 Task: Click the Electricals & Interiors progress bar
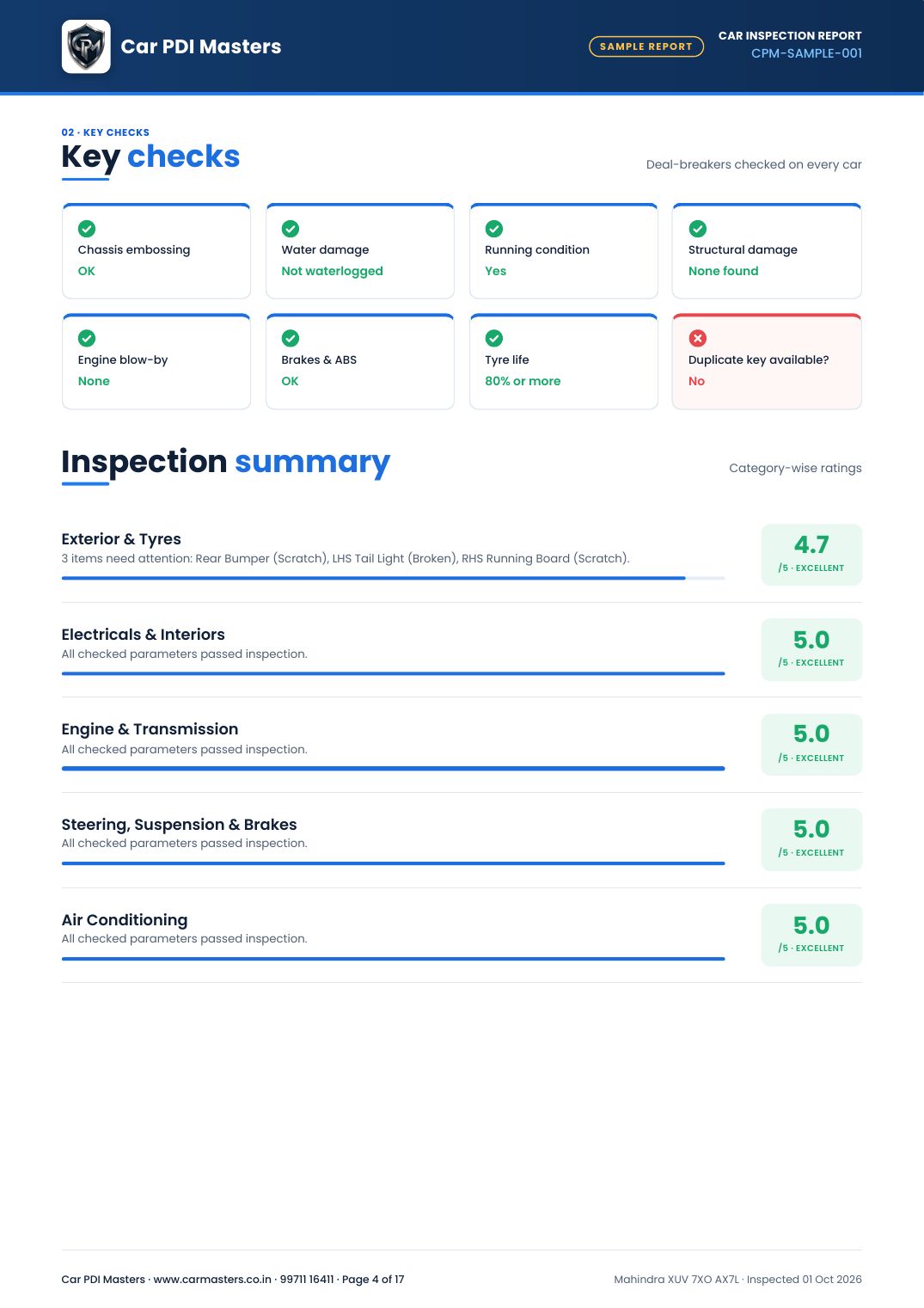(x=393, y=673)
